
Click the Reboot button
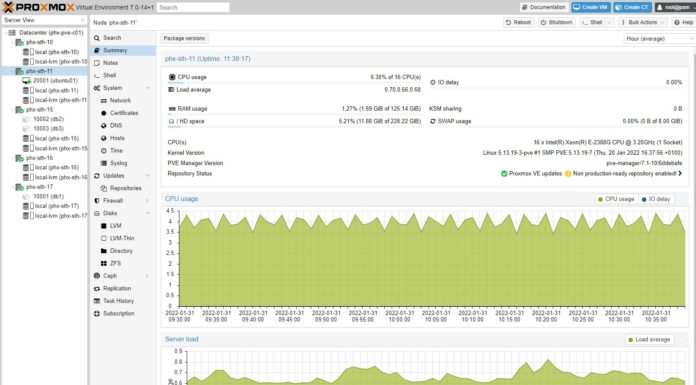pyautogui.click(x=518, y=22)
